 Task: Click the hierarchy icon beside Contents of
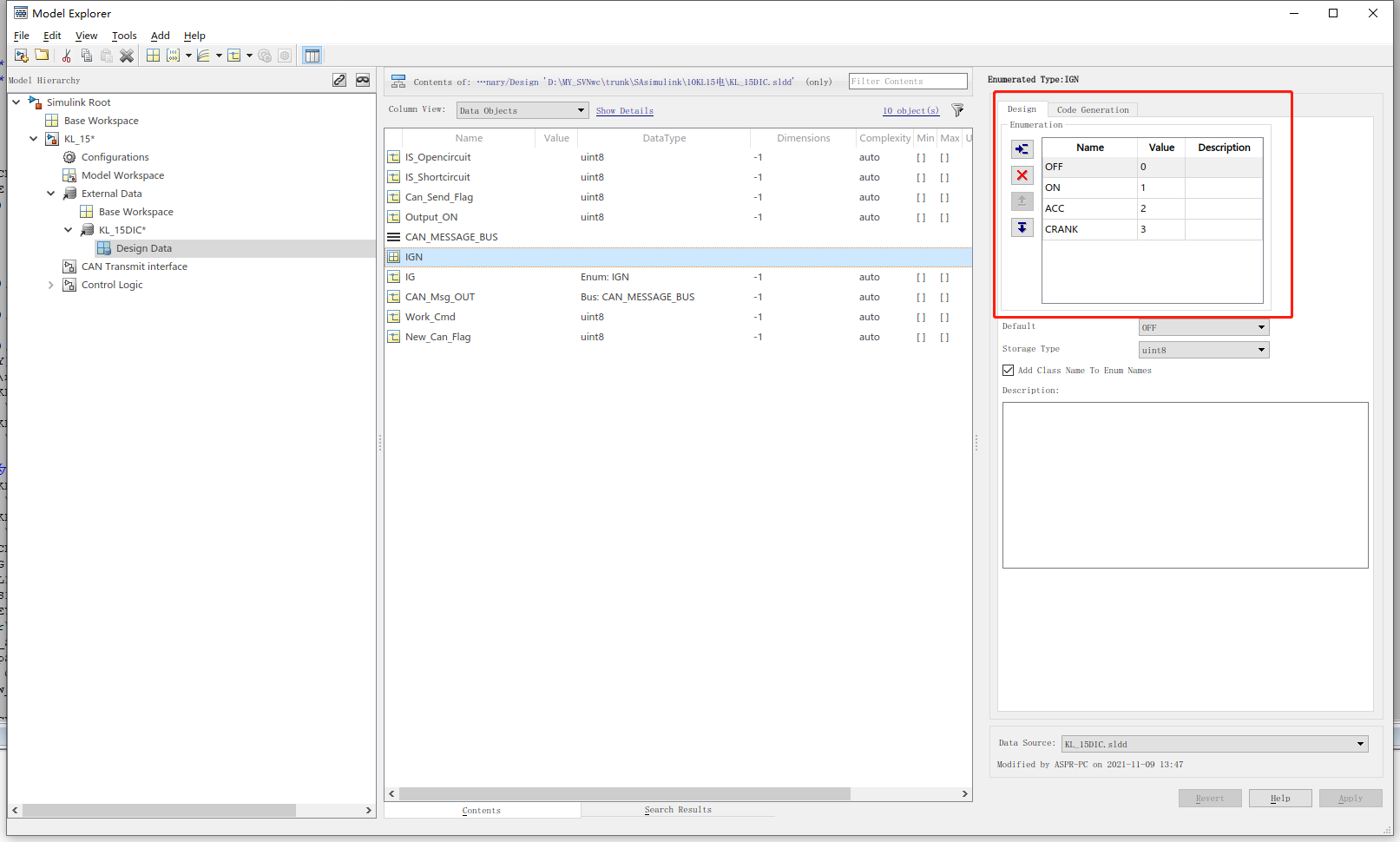point(398,82)
